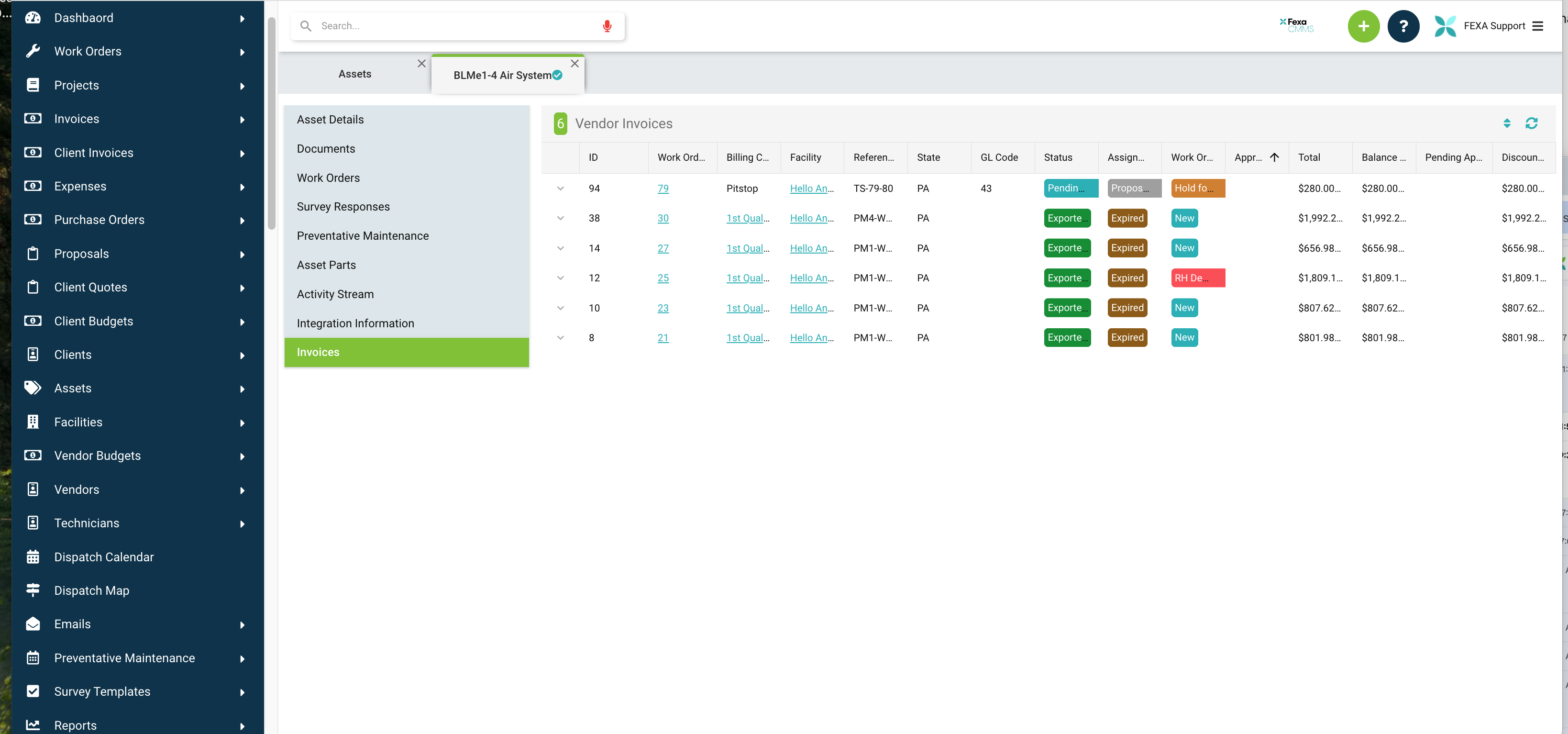Click the Dispatch Map signpost icon
Screen dimensions: 1568x734
click(33, 590)
